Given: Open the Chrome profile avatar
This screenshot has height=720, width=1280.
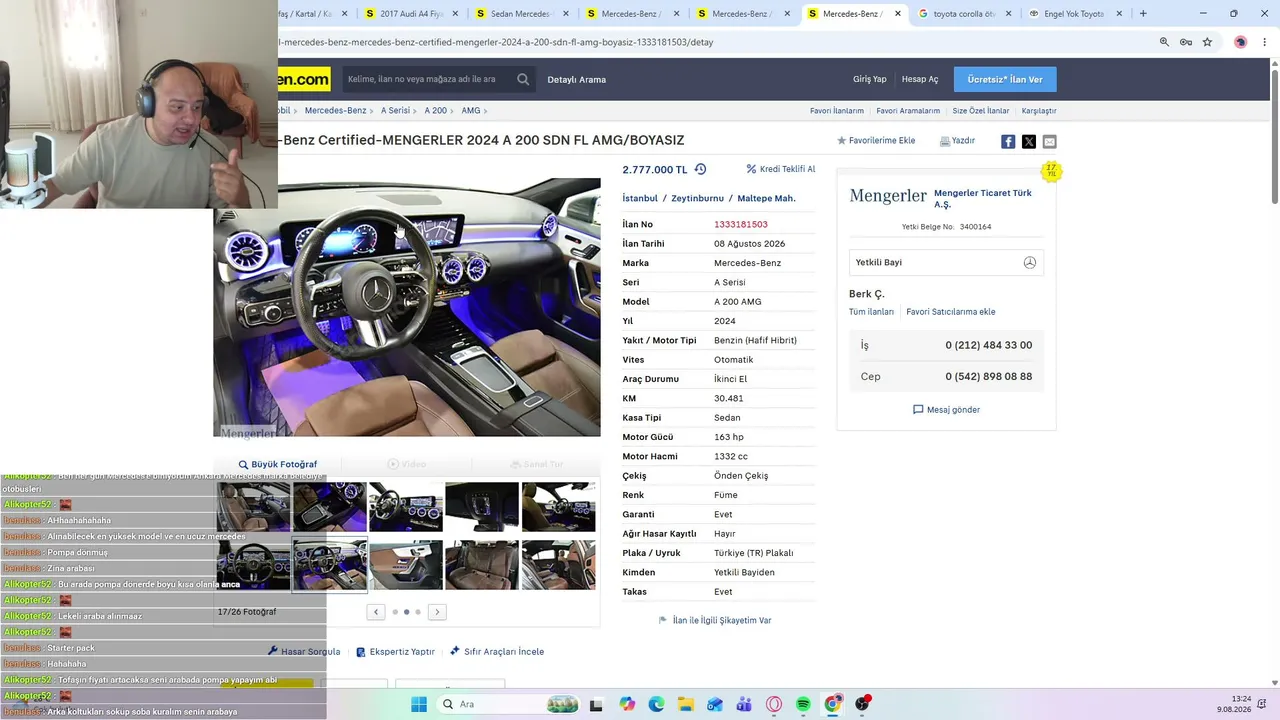Looking at the screenshot, I should 1240,42.
